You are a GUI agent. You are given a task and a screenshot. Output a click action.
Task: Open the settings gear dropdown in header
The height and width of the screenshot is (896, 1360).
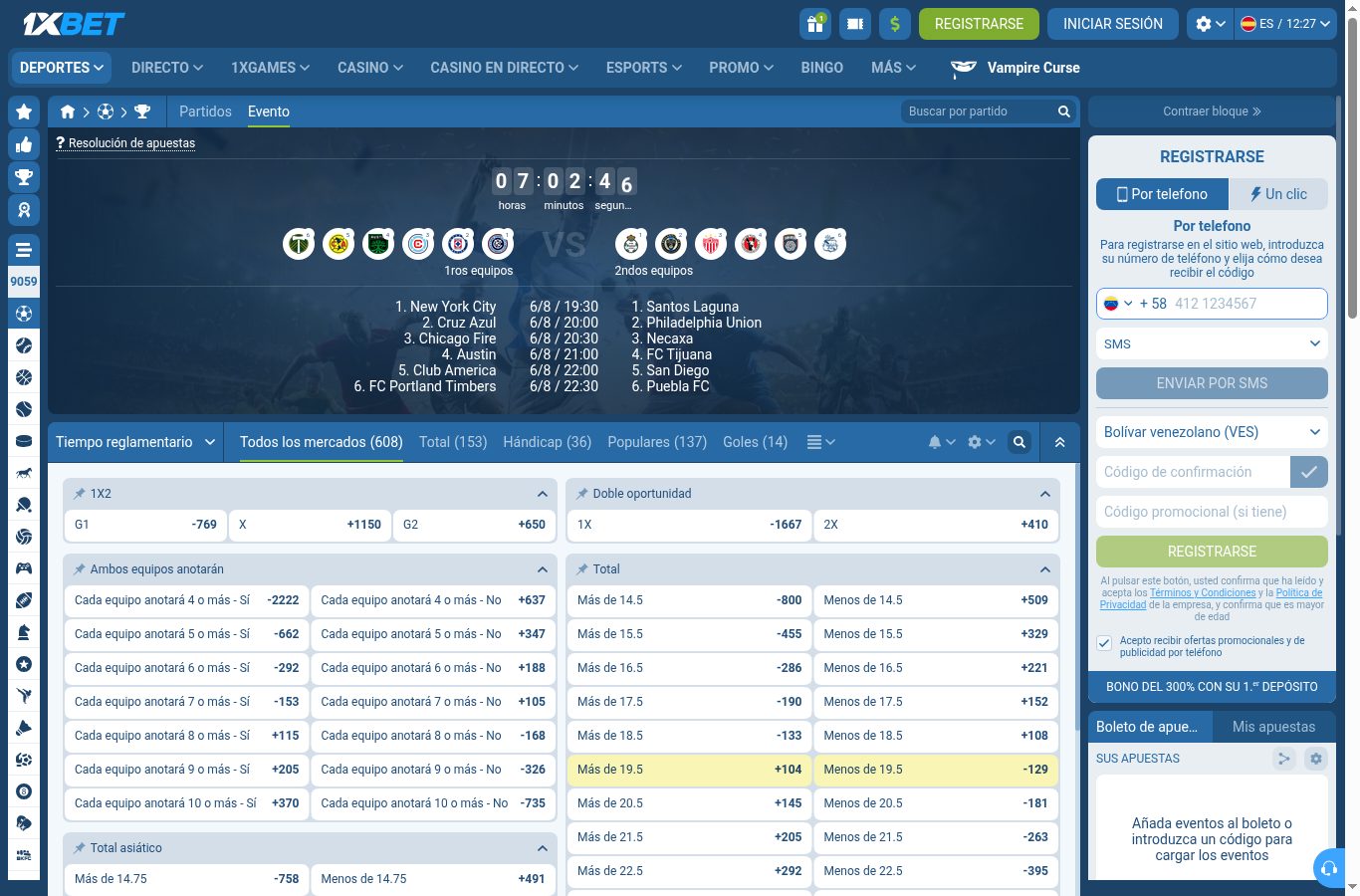pyautogui.click(x=1211, y=24)
